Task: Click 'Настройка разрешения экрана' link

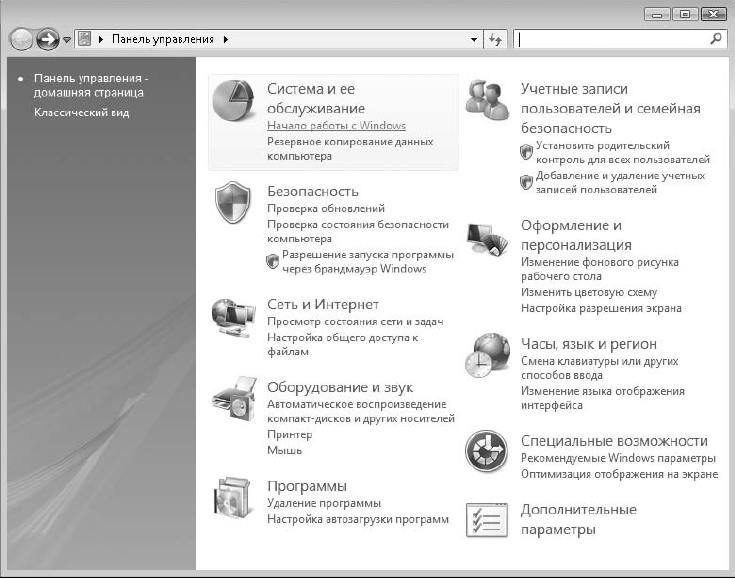Action: coord(601,308)
